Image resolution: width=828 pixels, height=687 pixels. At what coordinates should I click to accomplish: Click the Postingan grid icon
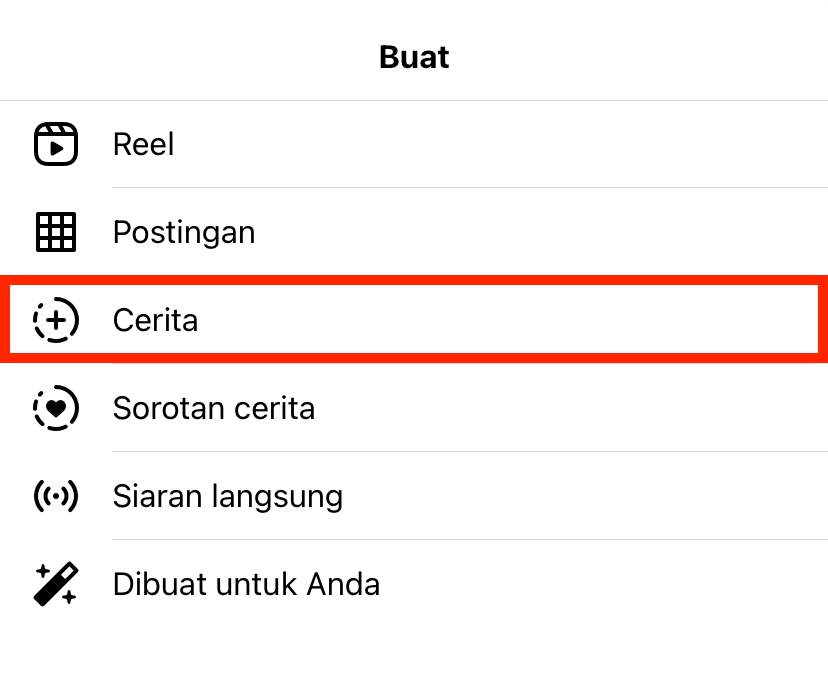click(x=56, y=232)
